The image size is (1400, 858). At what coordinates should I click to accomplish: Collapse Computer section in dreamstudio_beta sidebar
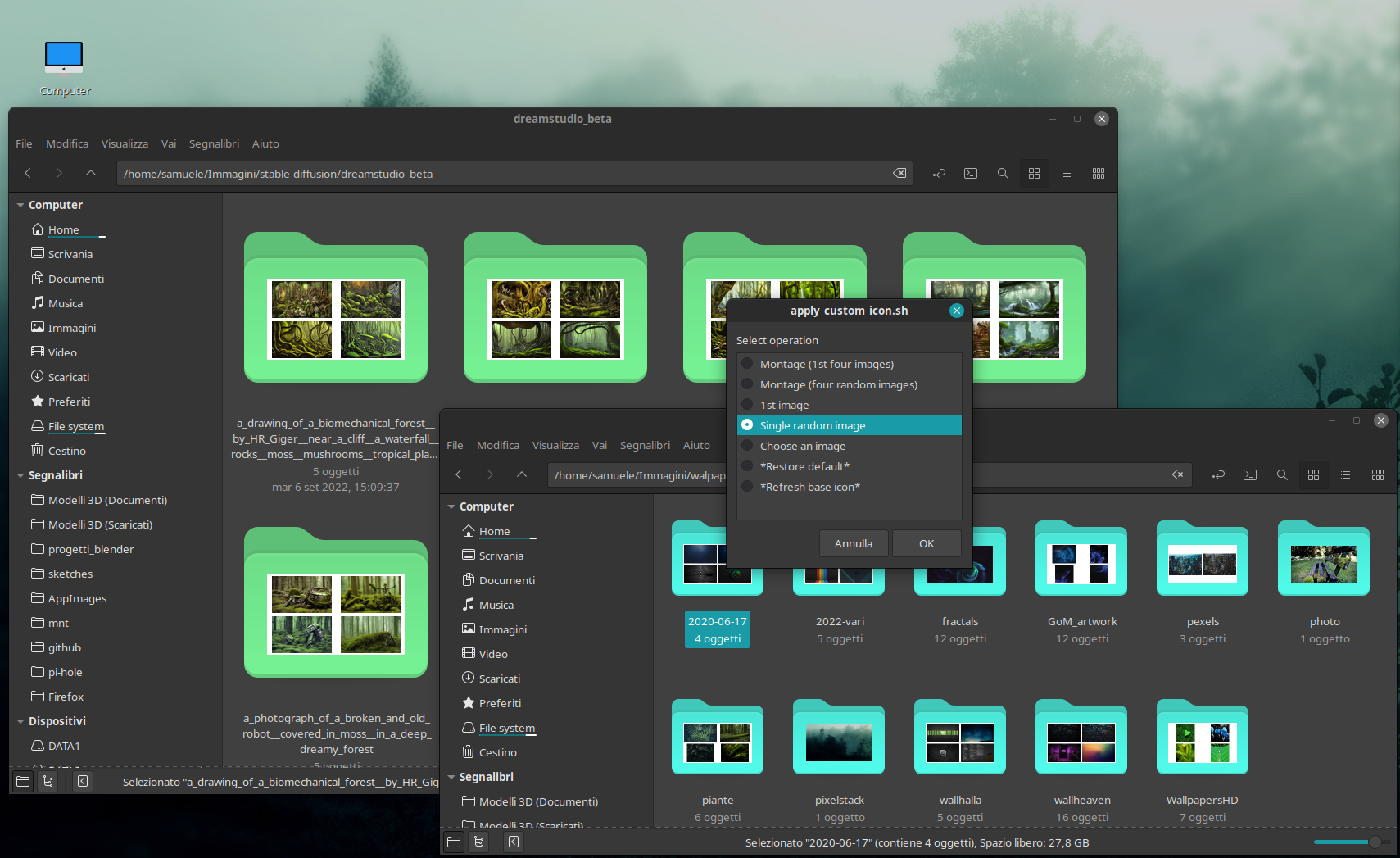pos(20,205)
